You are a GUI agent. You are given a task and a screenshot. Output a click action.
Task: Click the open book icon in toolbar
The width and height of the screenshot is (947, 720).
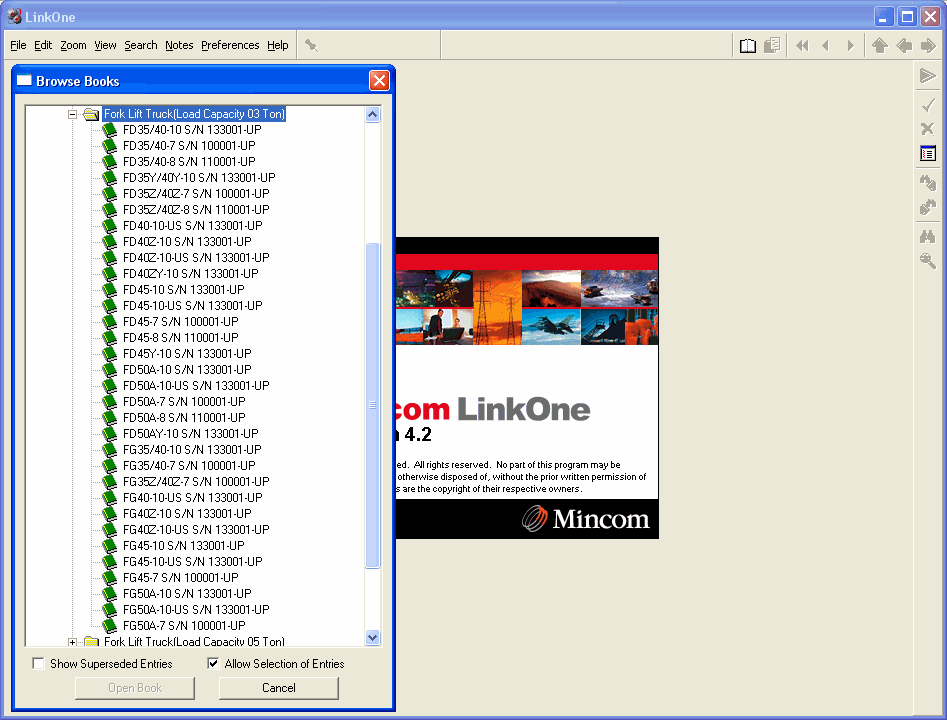tap(748, 46)
